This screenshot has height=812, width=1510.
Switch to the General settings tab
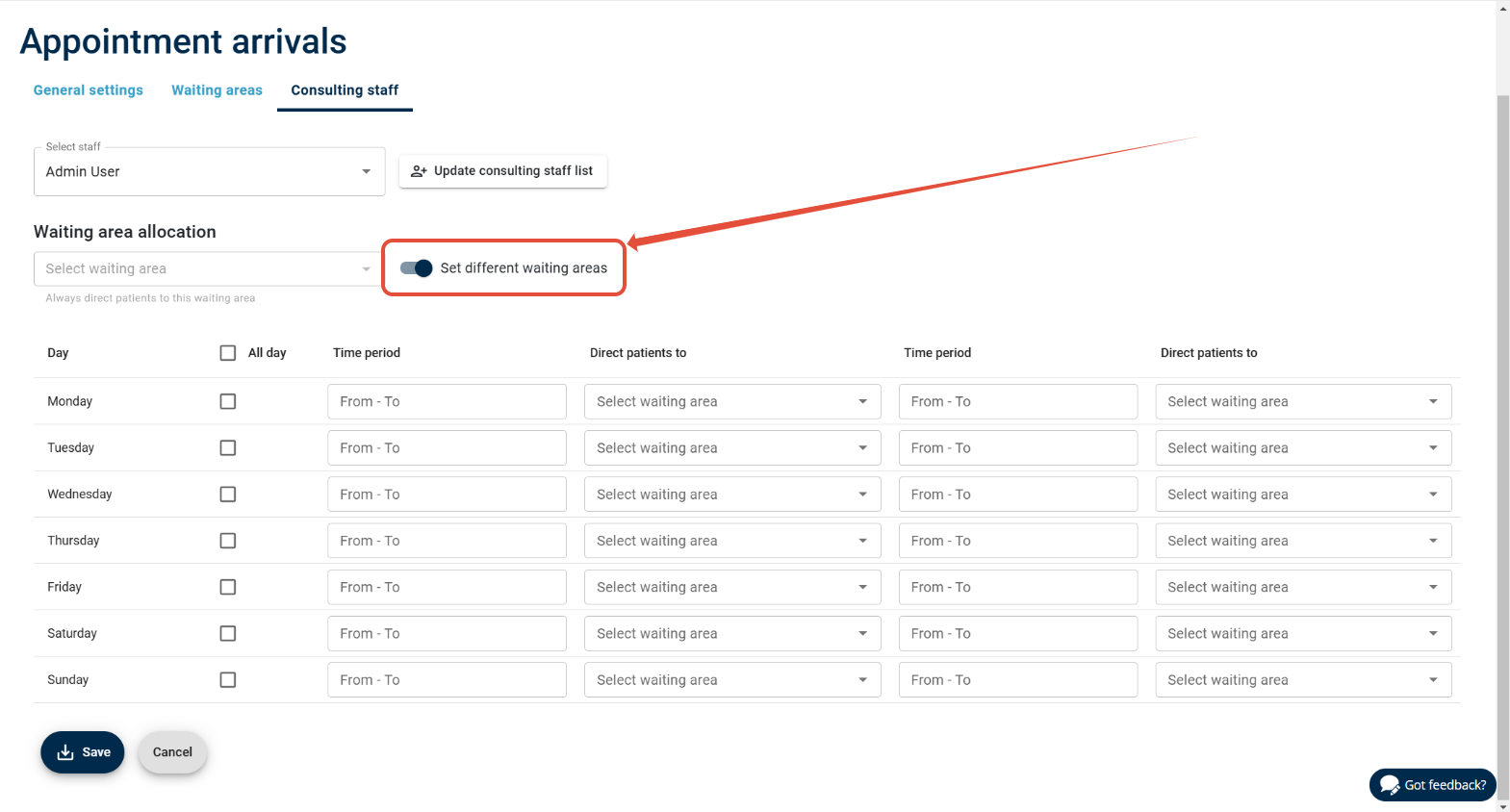pyautogui.click(x=89, y=90)
